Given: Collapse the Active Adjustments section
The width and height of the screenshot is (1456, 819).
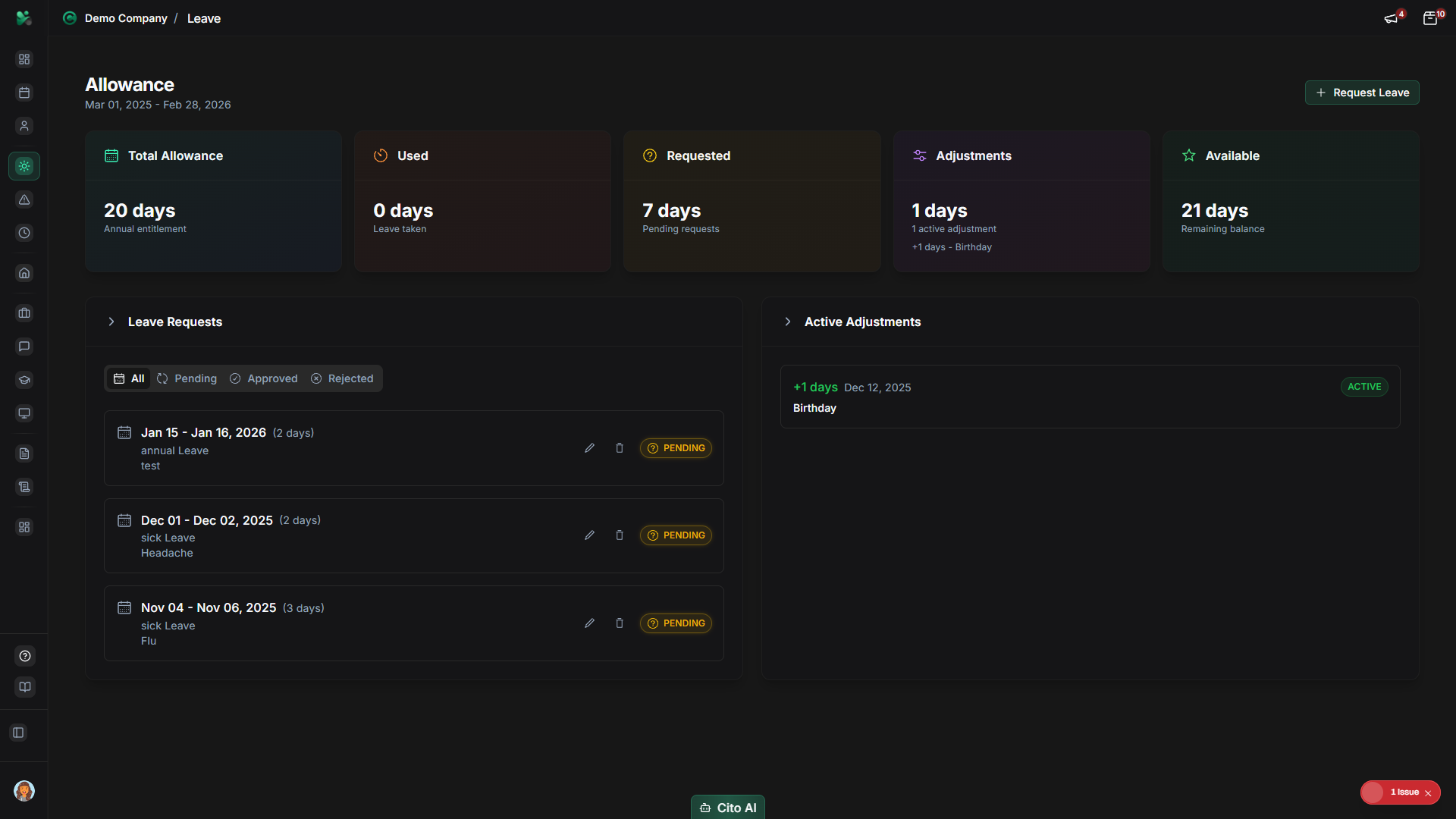Looking at the screenshot, I should pyautogui.click(x=788, y=322).
